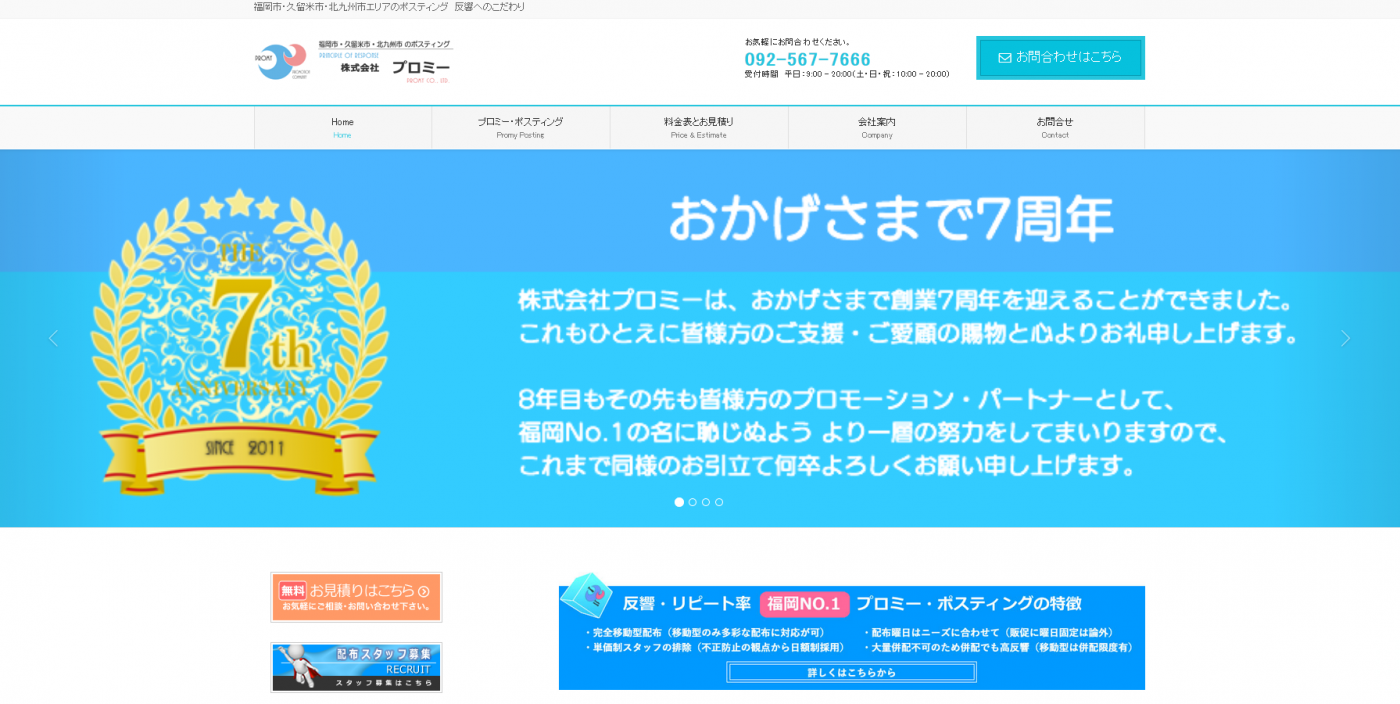Select the second carousel indicator dot
Screen dimensions: 1400x704
tap(692, 502)
